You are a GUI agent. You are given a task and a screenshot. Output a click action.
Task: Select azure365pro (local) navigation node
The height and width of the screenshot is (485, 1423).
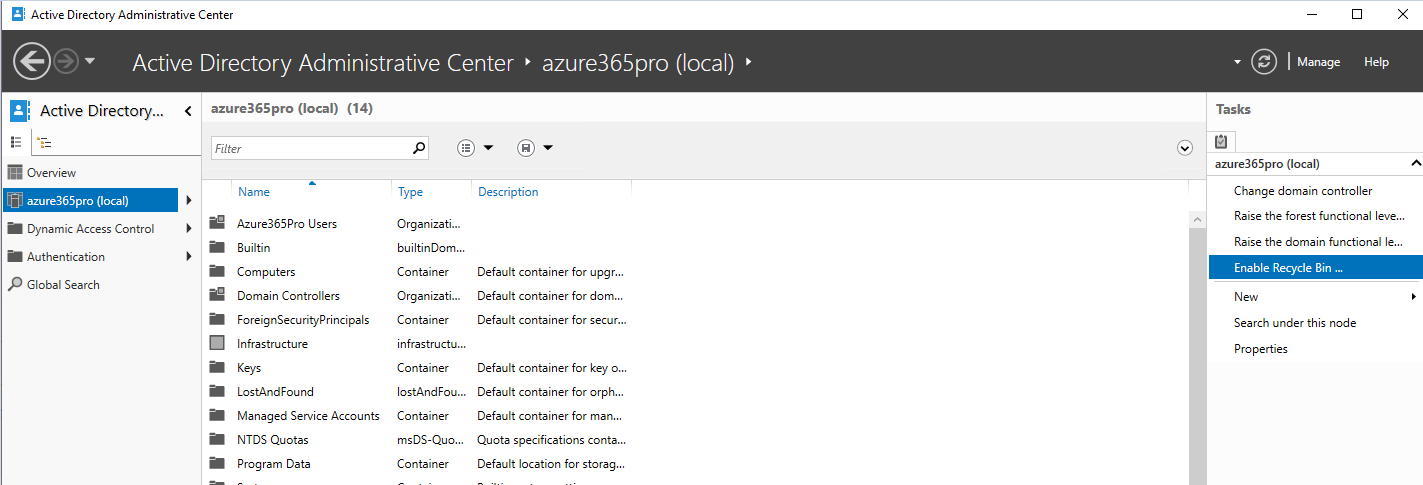tap(90, 201)
